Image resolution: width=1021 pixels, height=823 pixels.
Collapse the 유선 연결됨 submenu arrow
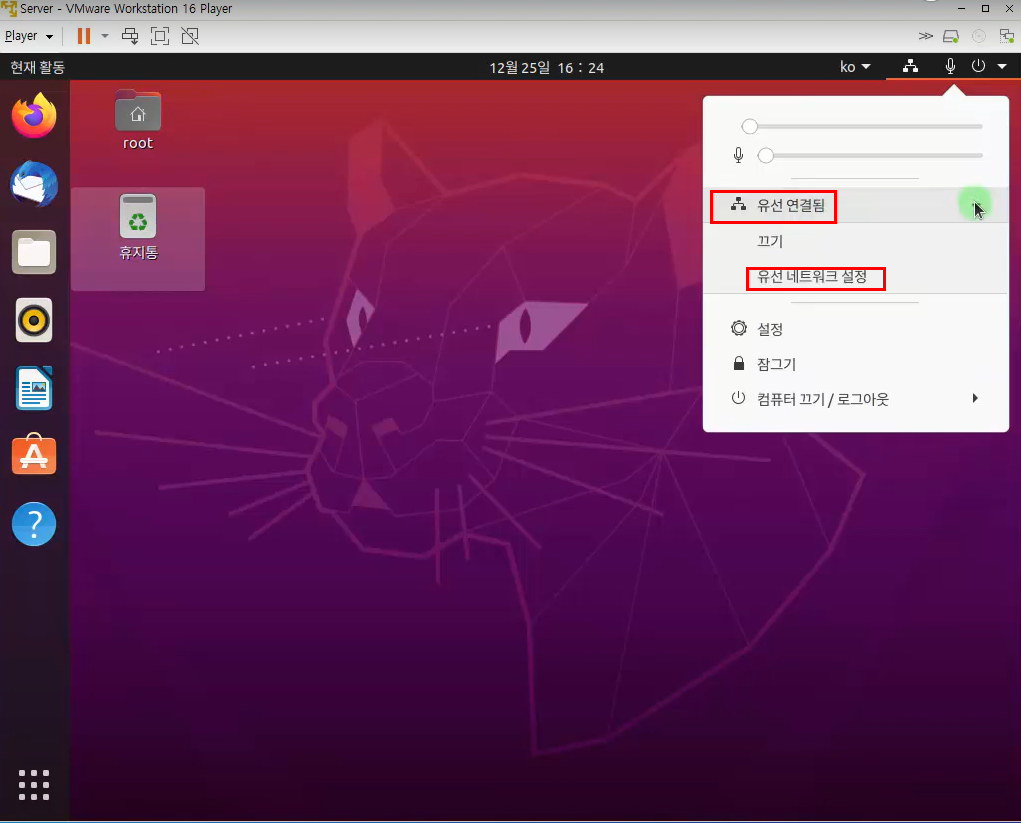point(976,206)
